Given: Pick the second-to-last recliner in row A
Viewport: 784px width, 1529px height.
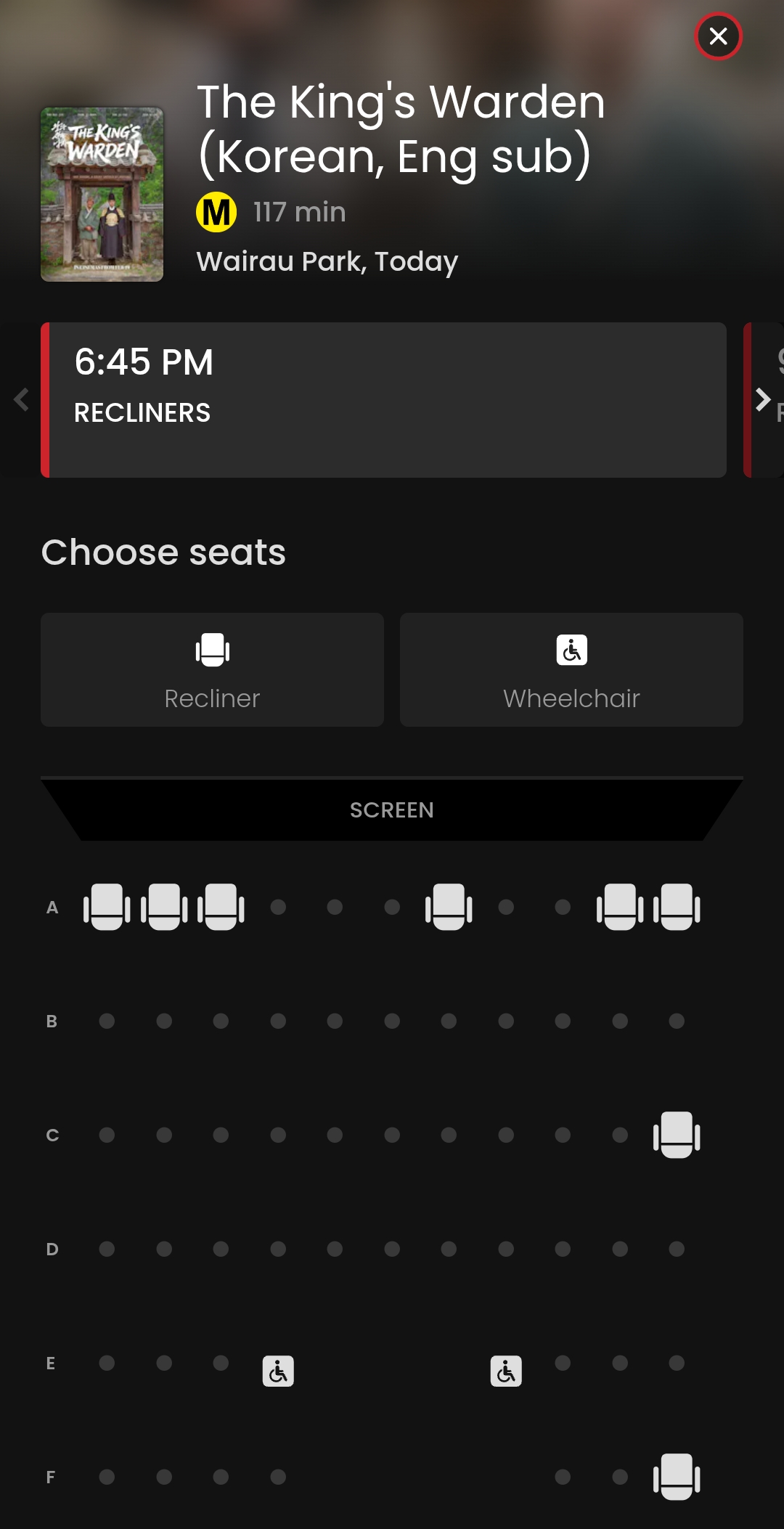Looking at the screenshot, I should (x=620, y=906).
